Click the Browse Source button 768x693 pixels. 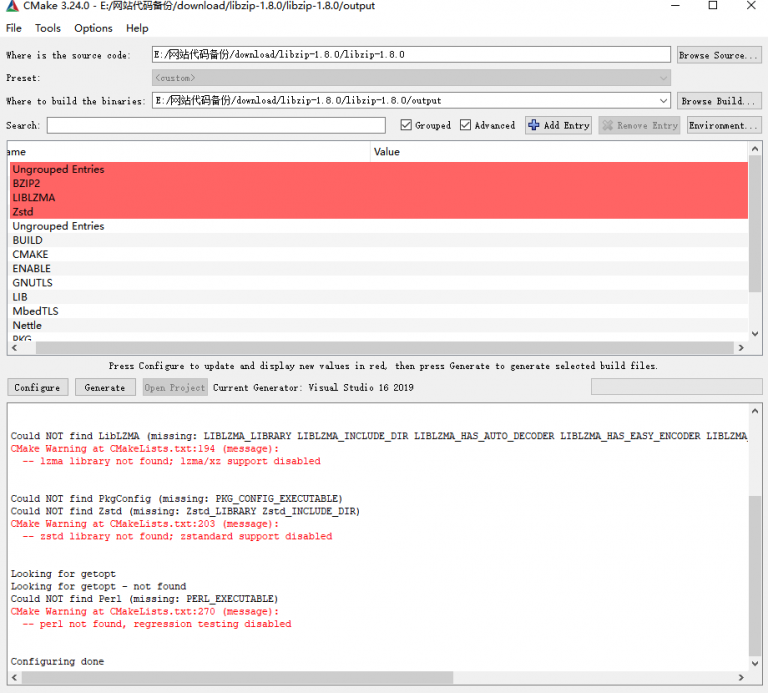coord(718,55)
